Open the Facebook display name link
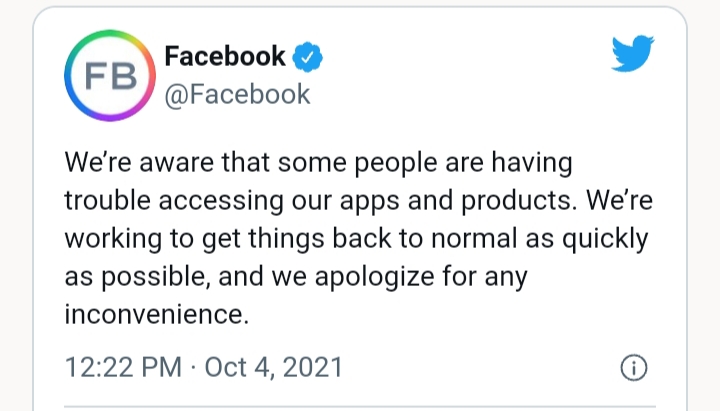Image resolution: width=720 pixels, height=411 pixels. pos(224,56)
